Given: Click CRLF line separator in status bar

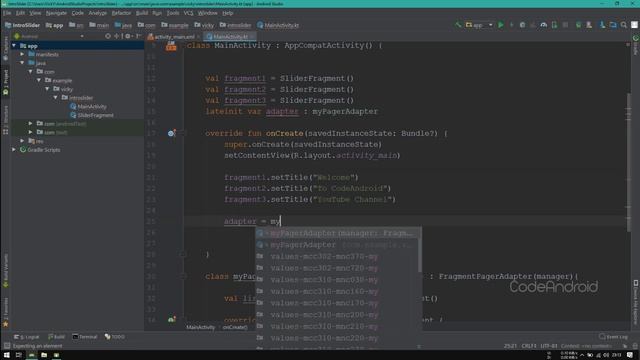Looking at the screenshot, I should pyautogui.click(x=529, y=346).
